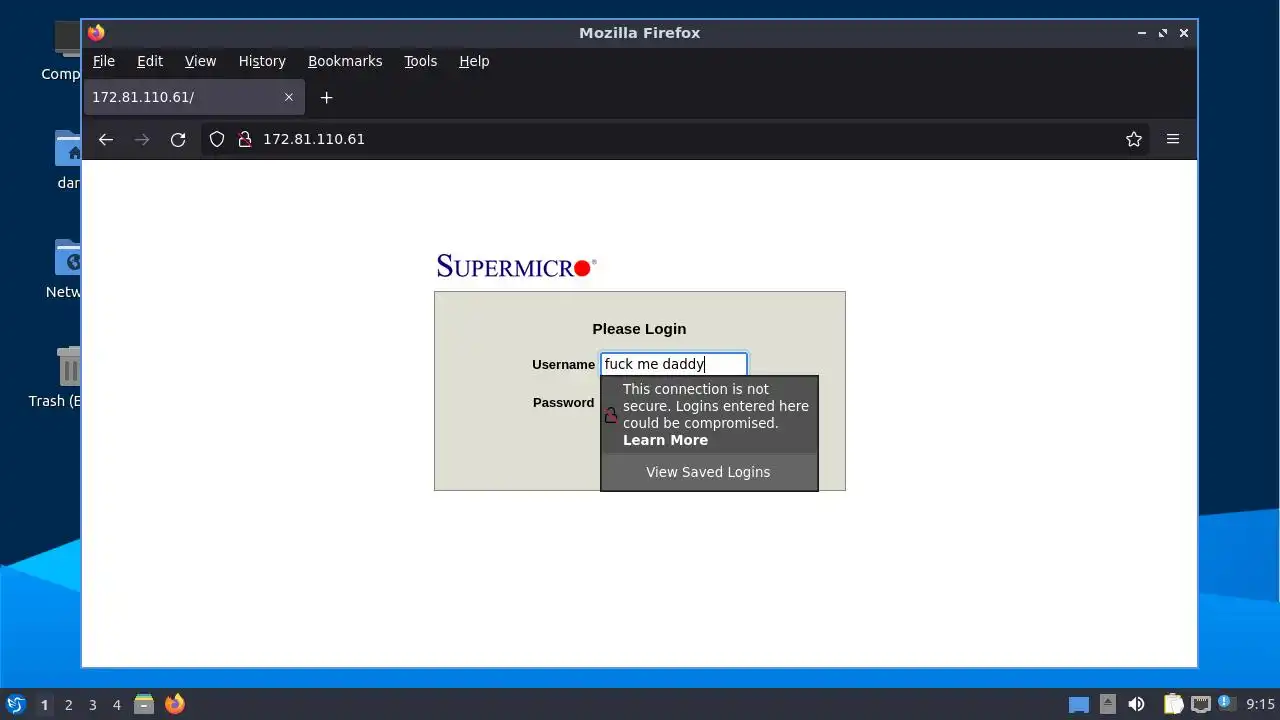Open the Computer desktop icon
The height and width of the screenshot is (720, 1280).
68,40
